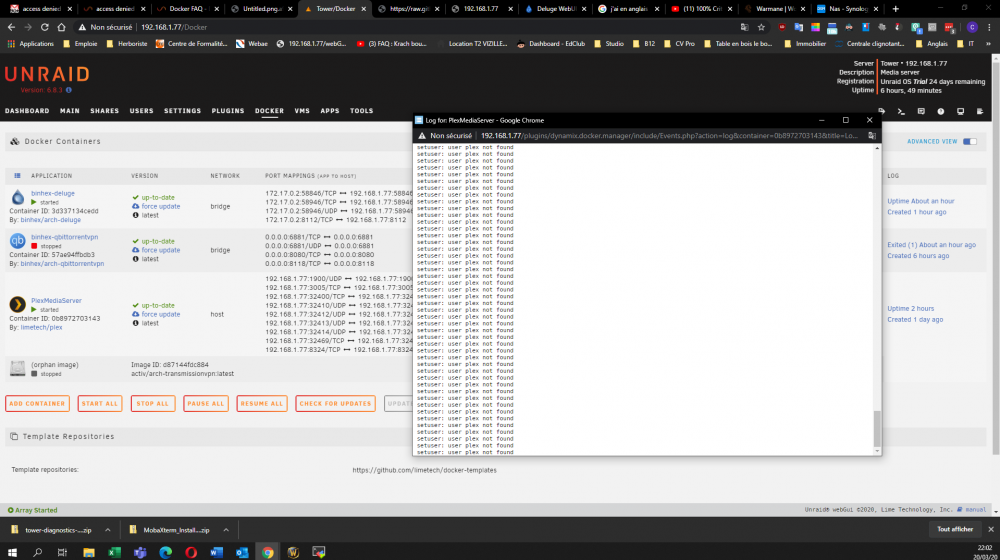The width and height of the screenshot is (1000, 560).
Task: Click the Unraid manual link in the footer
Action: [x=975, y=510]
